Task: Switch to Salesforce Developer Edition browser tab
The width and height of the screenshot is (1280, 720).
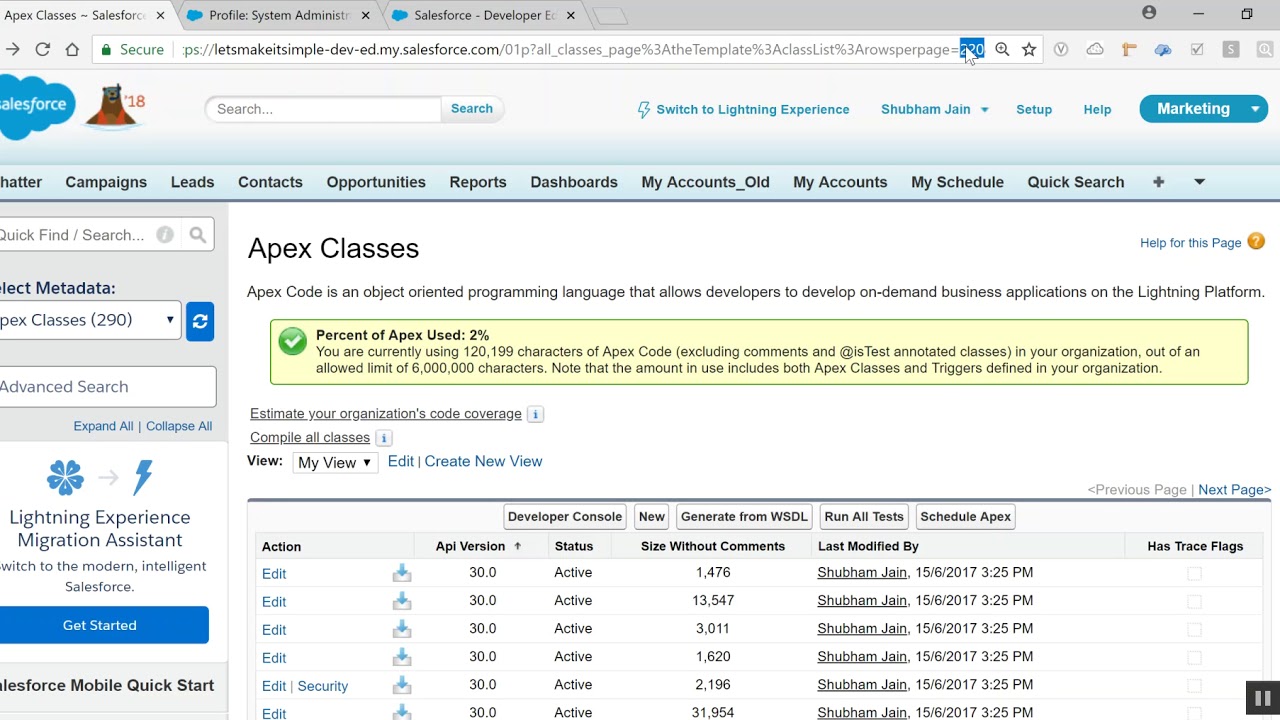Action: pyautogui.click(x=484, y=15)
